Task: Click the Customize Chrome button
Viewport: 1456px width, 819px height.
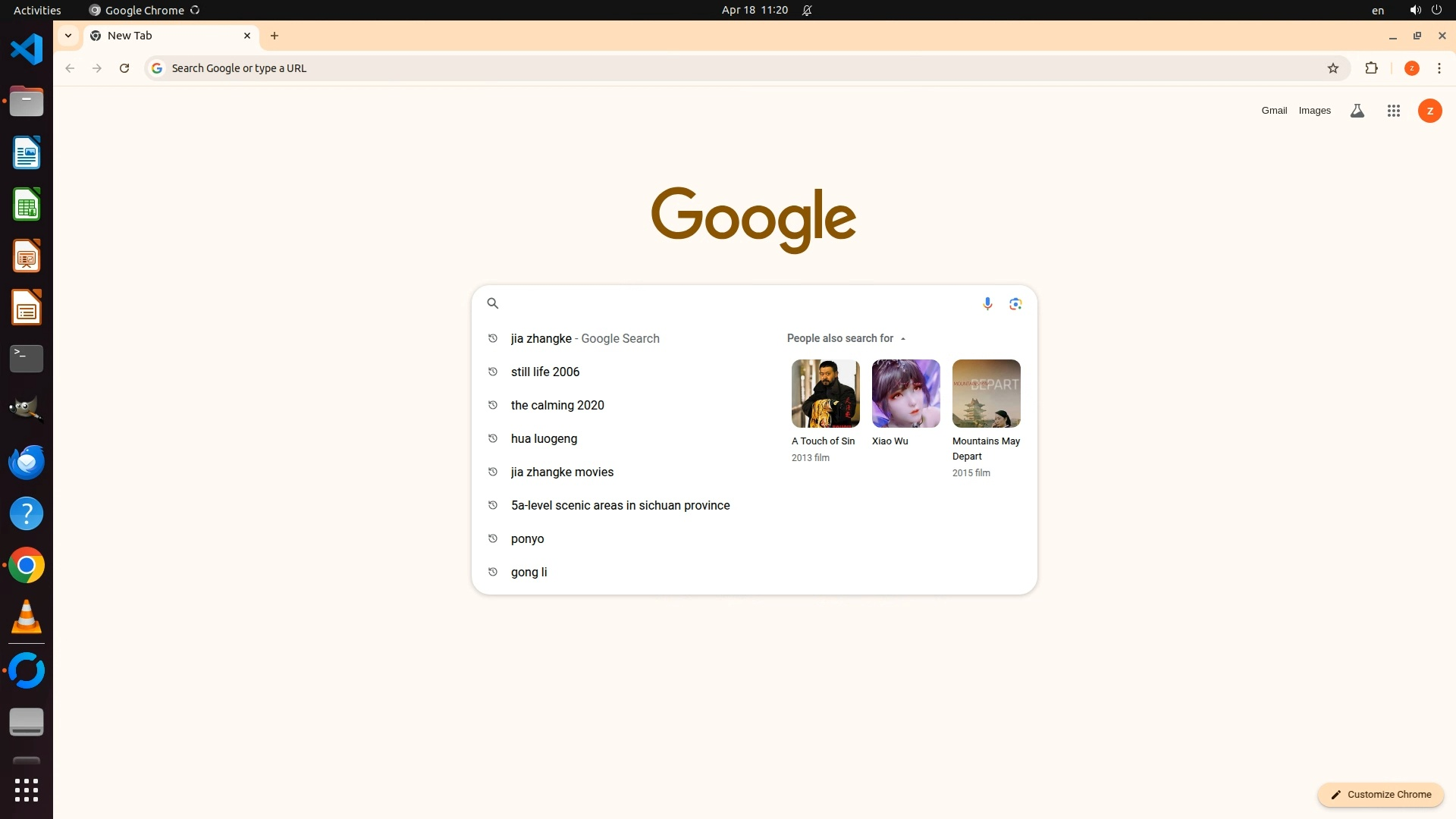Action: [1381, 794]
